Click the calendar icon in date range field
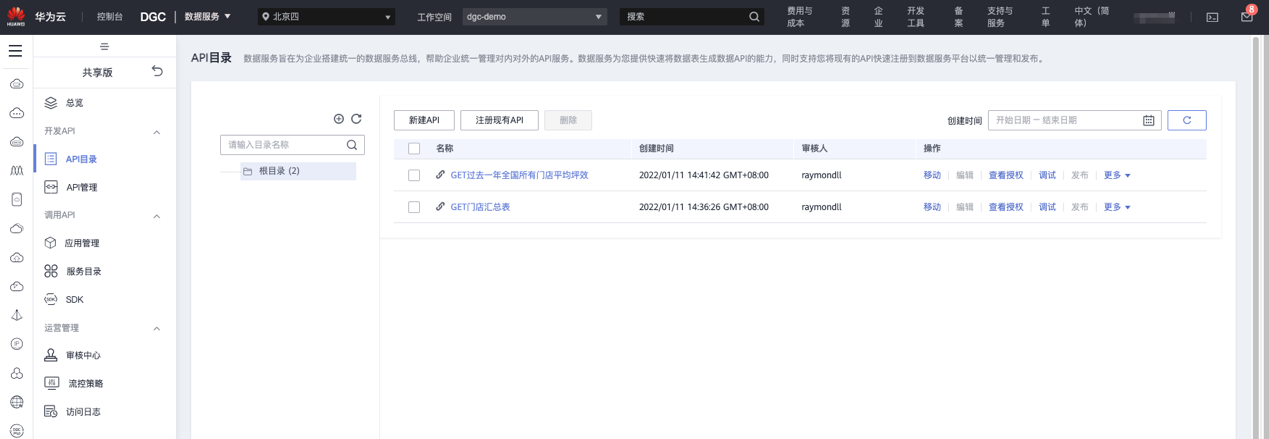1269x439 pixels. click(x=1149, y=120)
